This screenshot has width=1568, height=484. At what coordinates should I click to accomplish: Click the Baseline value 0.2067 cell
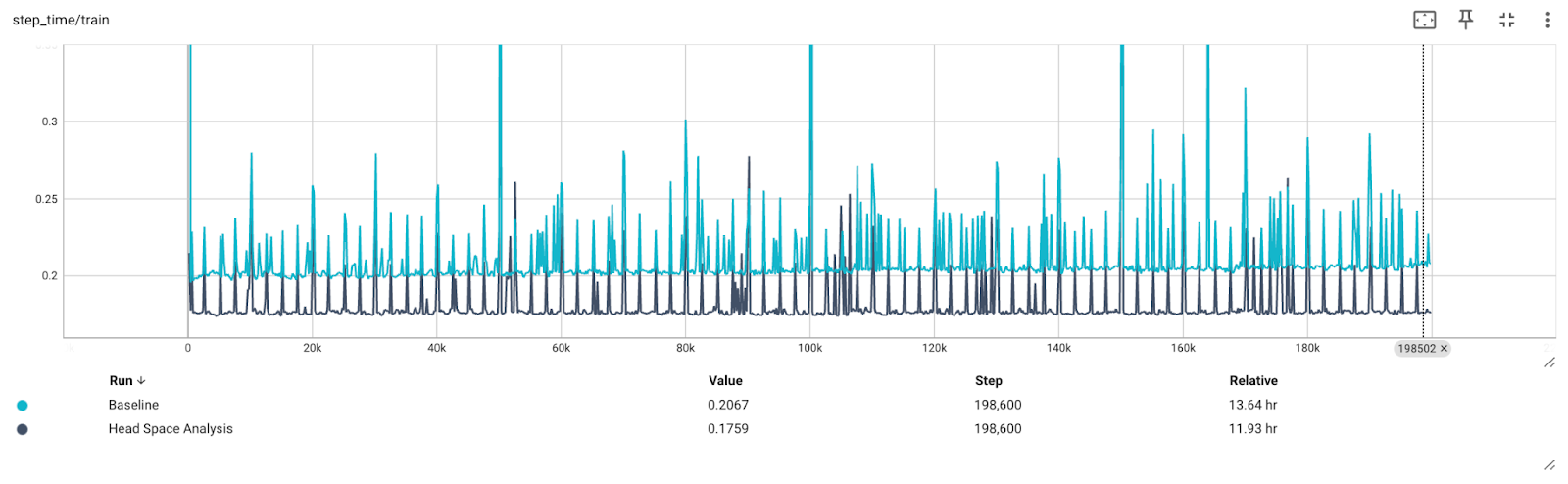[x=728, y=406]
